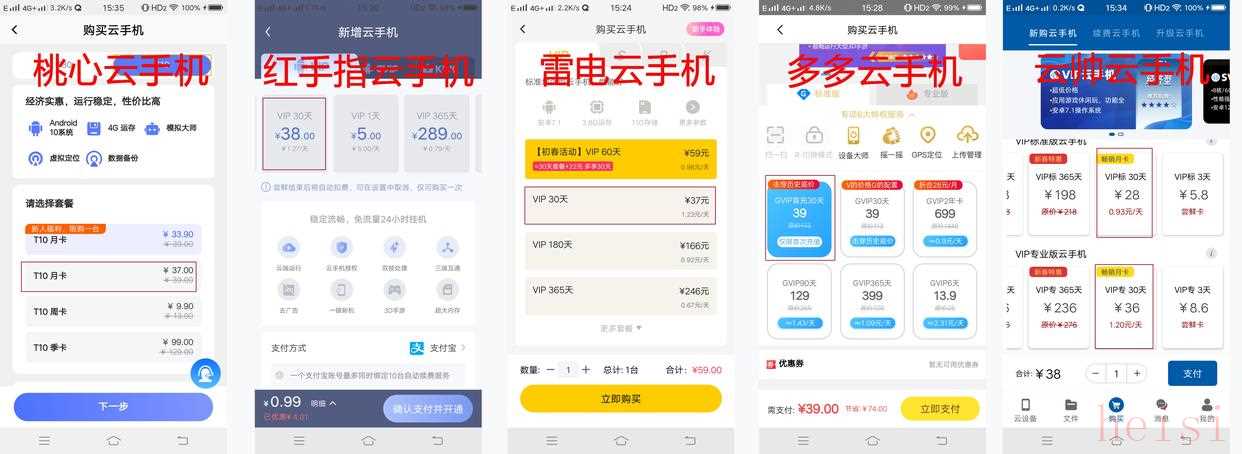Expand the 明细 price details arrow

[x=322, y=403]
